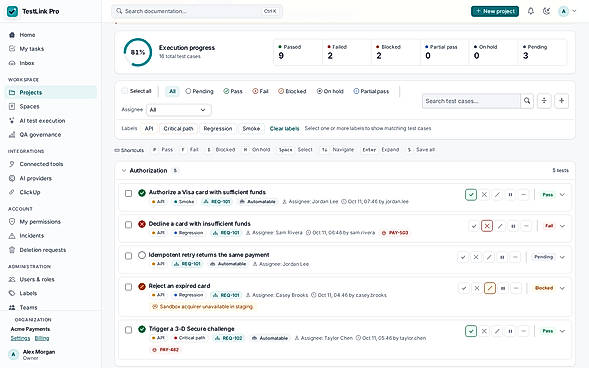This screenshot has width=589, height=368.
Task: Click the 81% execution progress ring
Action: click(x=138, y=52)
